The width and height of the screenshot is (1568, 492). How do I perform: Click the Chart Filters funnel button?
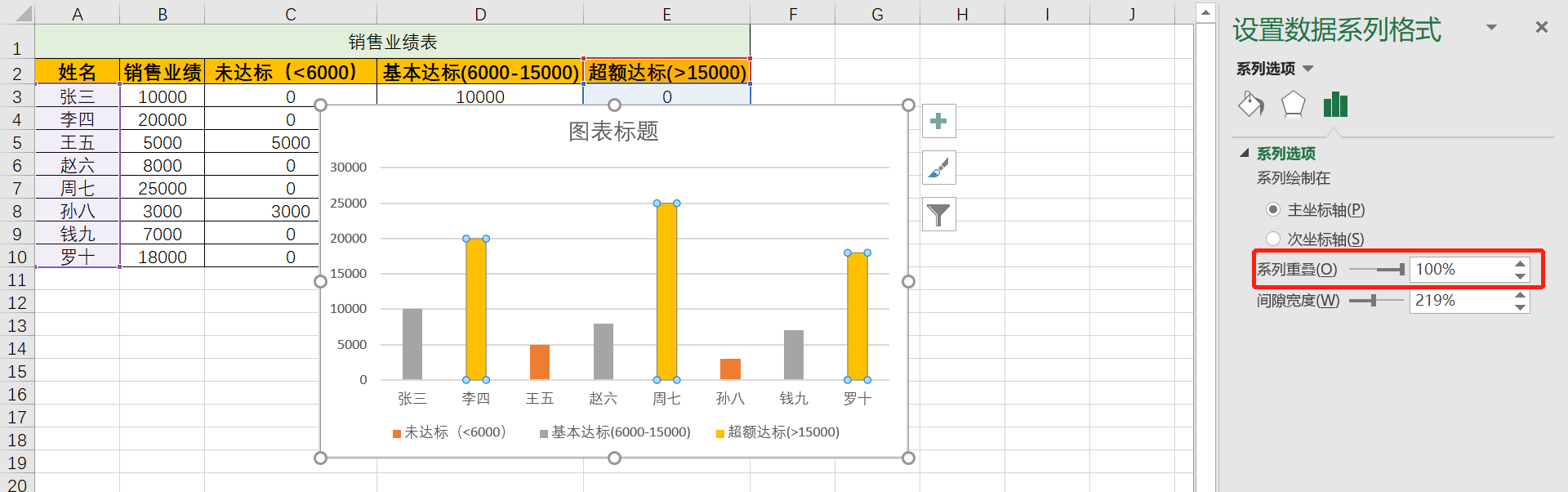[x=938, y=214]
